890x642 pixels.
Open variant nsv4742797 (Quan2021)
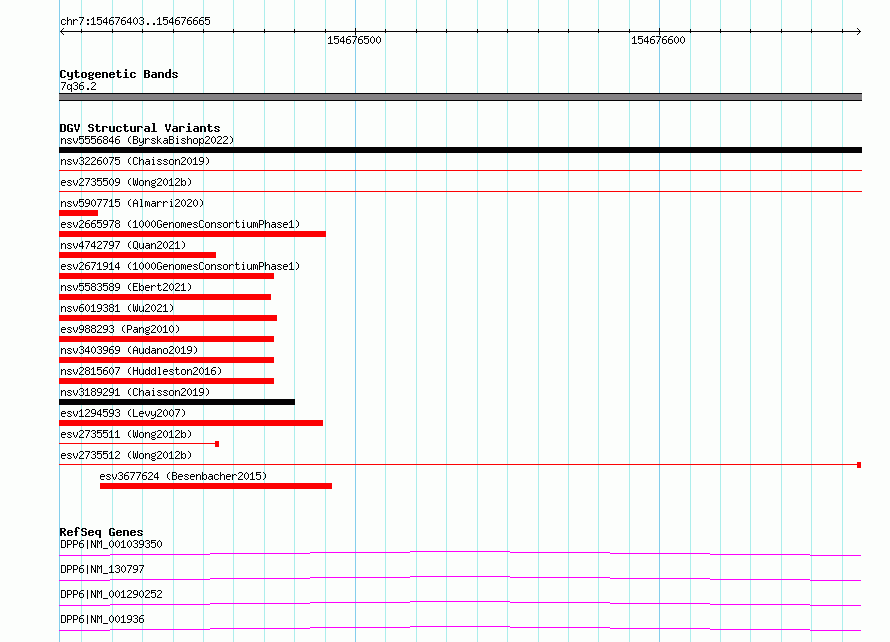123,245
